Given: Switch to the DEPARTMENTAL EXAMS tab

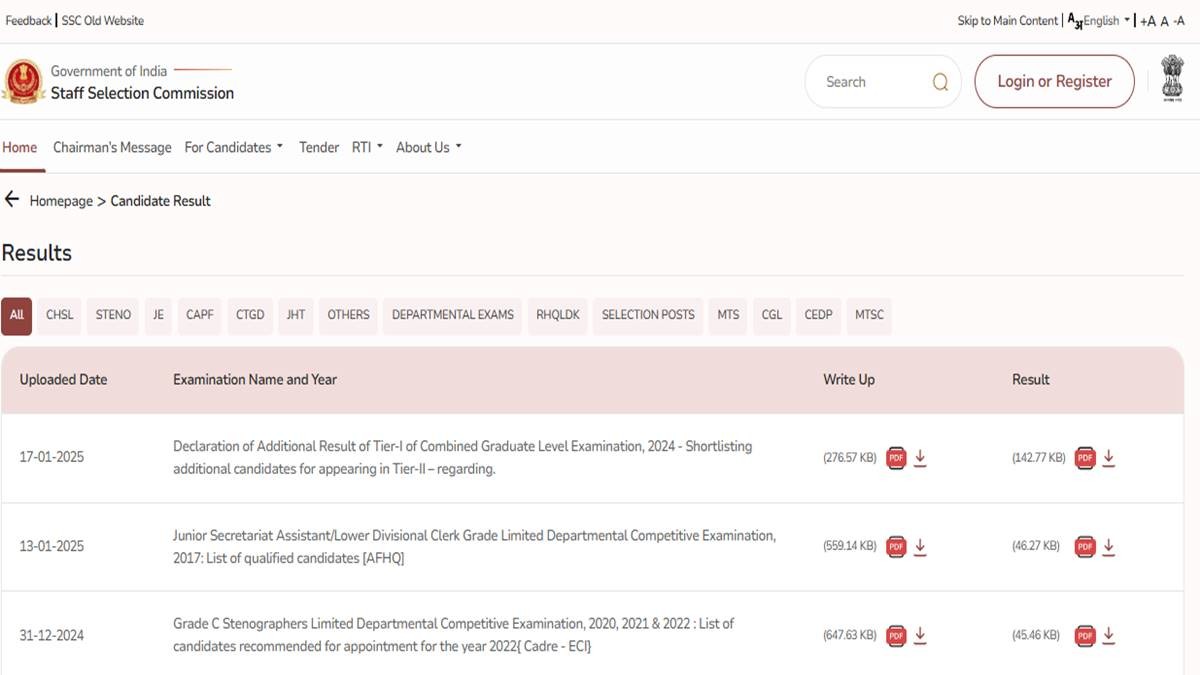Looking at the screenshot, I should (x=452, y=315).
